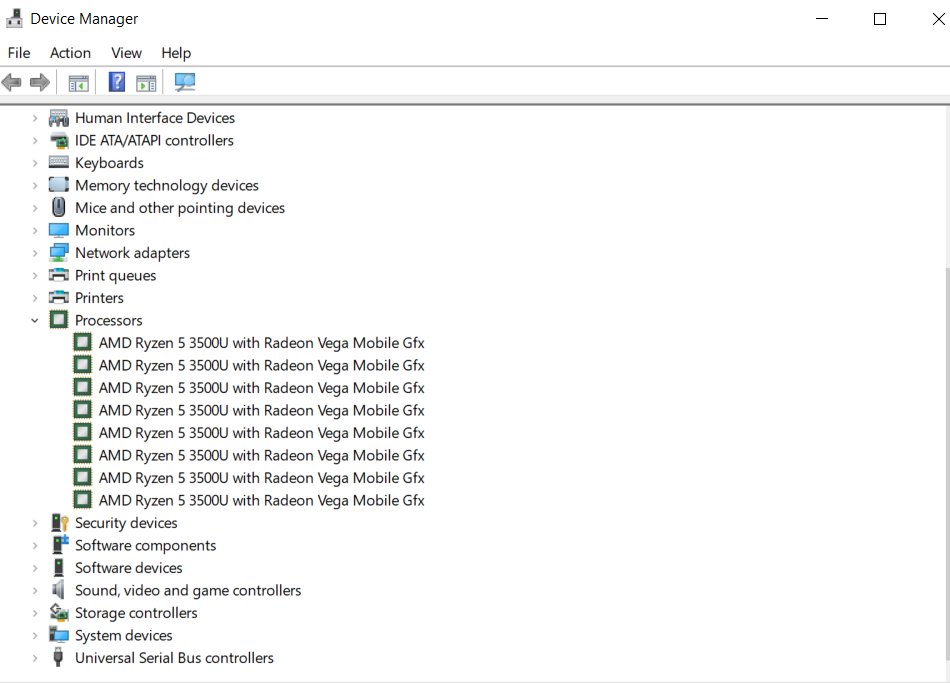The image size is (950, 684).
Task: Minimize the Device Manager window
Action: coord(822,19)
